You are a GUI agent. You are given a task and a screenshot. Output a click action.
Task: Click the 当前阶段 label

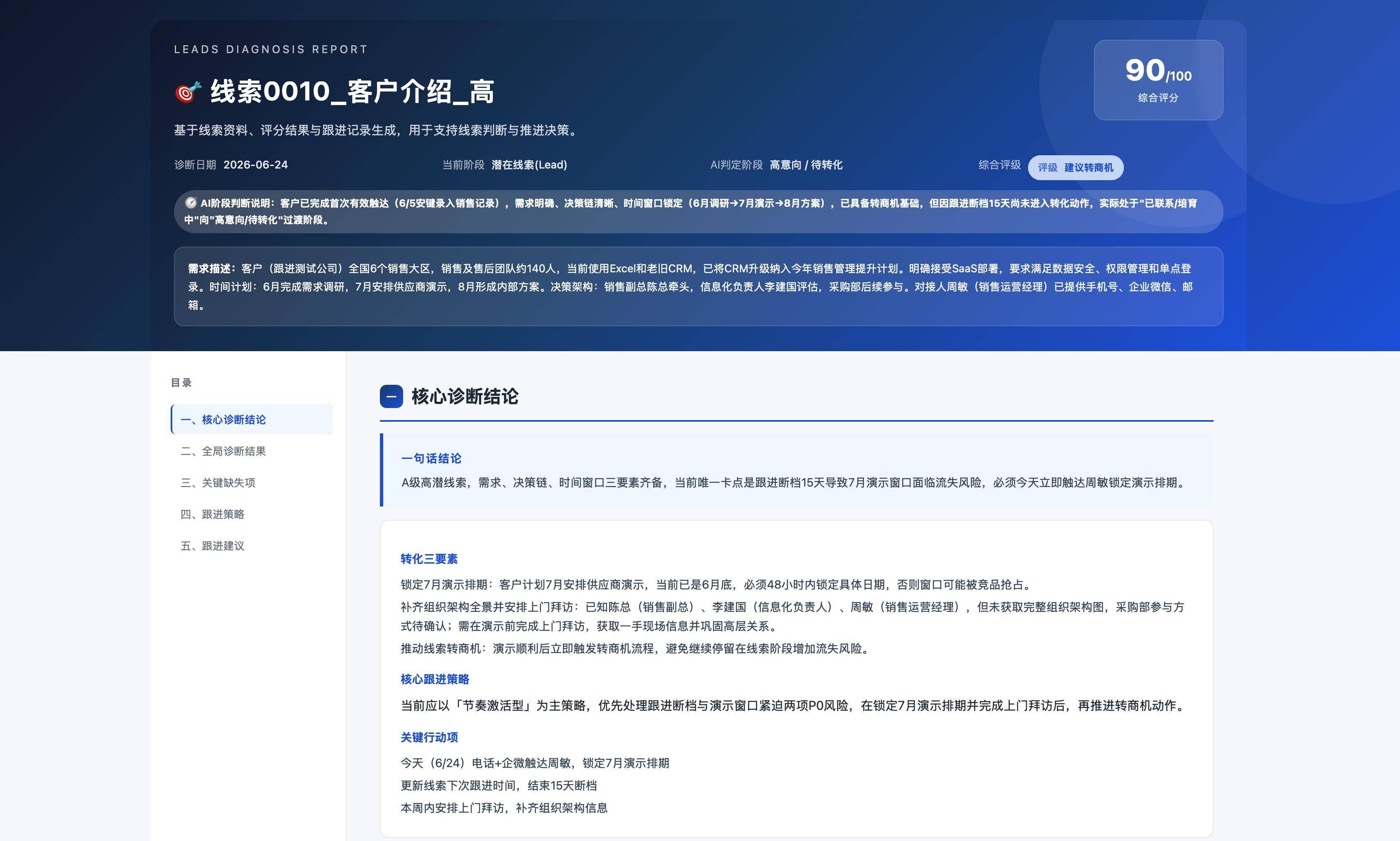point(464,165)
